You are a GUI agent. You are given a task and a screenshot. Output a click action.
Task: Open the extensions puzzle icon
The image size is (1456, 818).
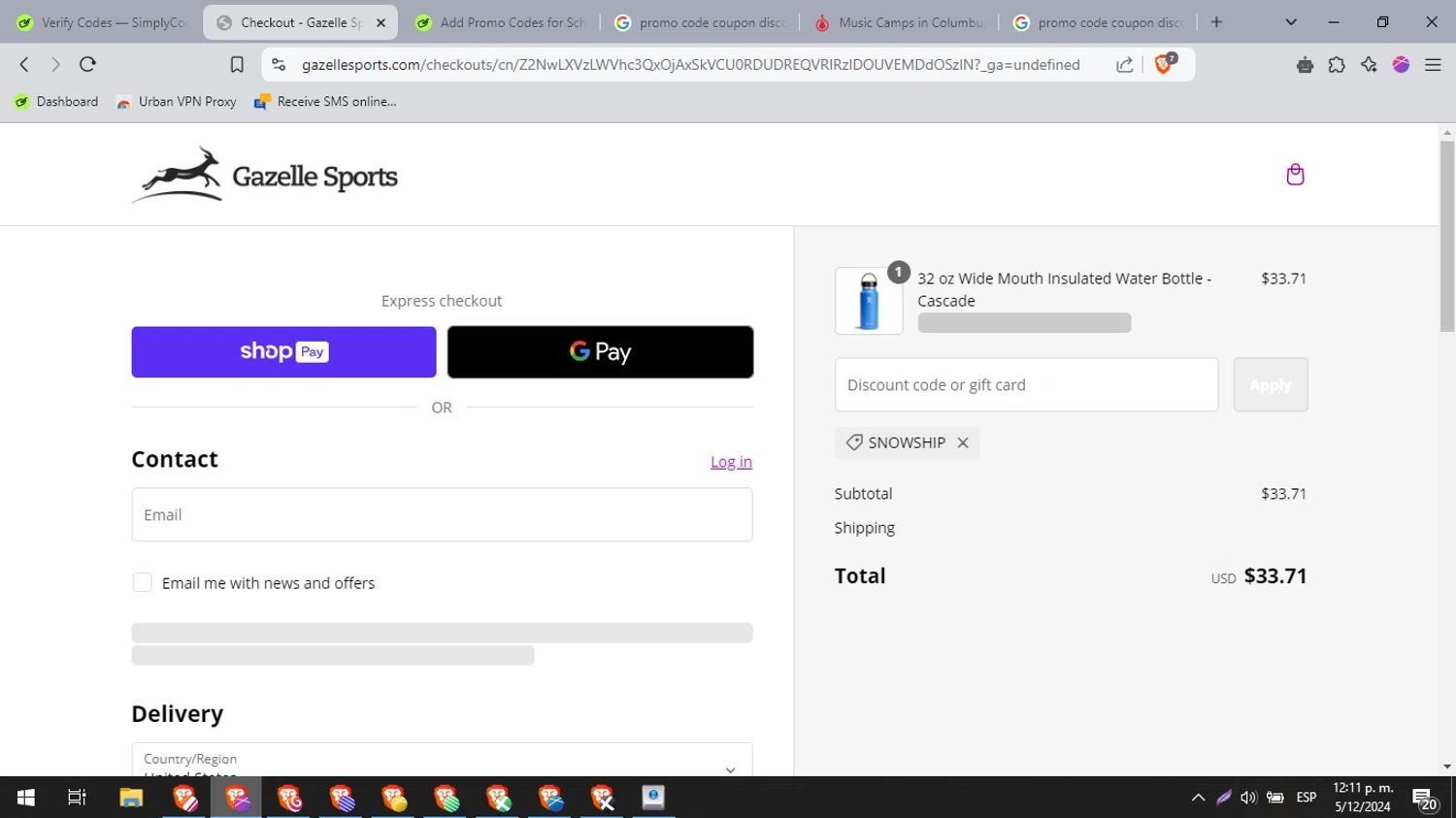(x=1337, y=64)
